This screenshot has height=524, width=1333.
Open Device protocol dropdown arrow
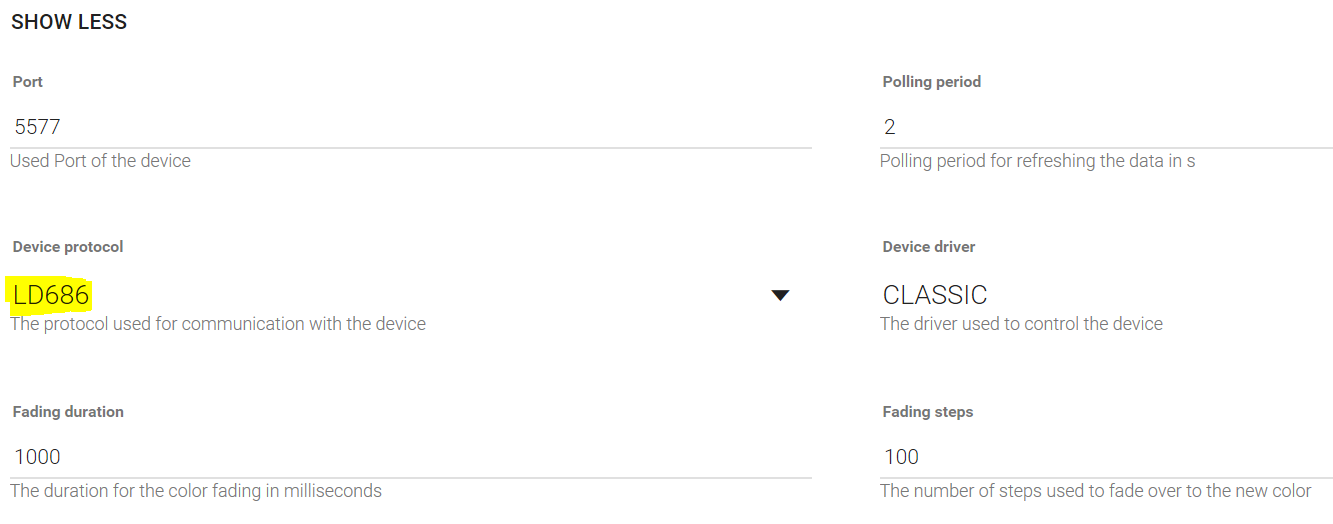tap(780, 295)
